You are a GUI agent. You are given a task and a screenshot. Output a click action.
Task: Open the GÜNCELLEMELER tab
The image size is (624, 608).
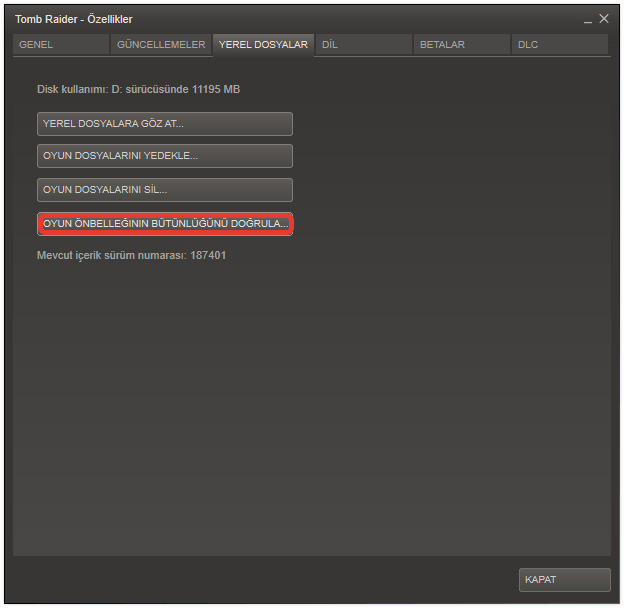point(161,45)
